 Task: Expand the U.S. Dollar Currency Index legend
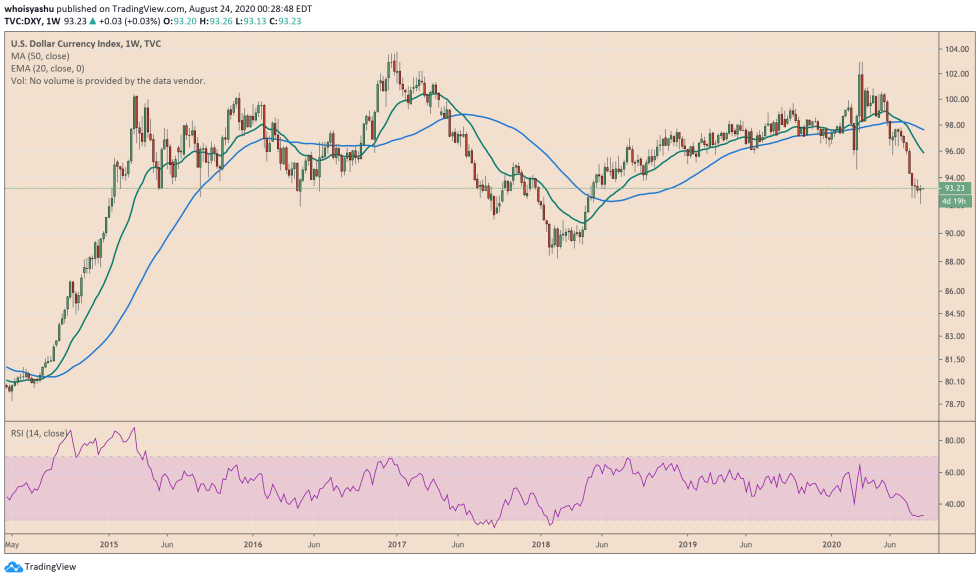tap(85, 45)
